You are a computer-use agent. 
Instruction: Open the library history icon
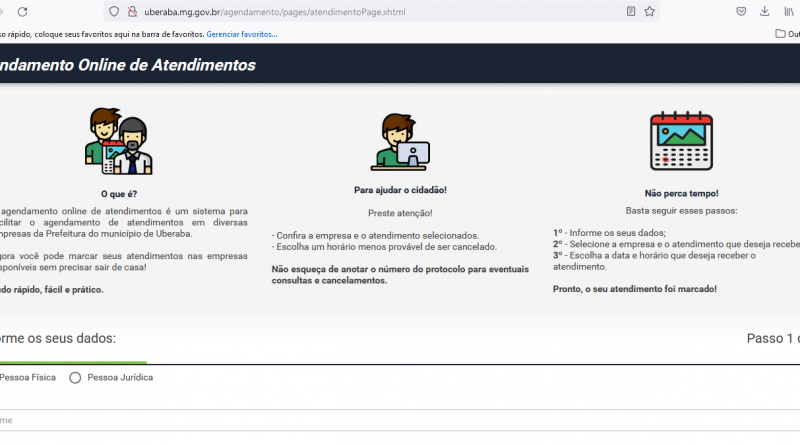(790, 12)
